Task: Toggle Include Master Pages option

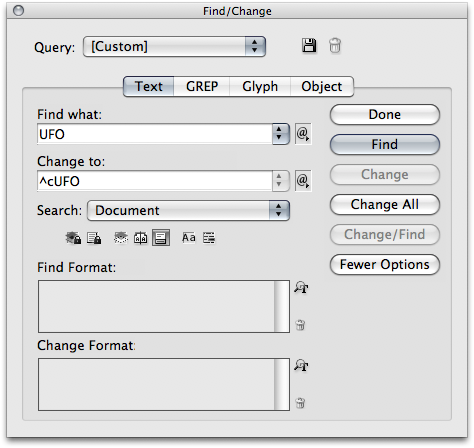Action: 140,238
